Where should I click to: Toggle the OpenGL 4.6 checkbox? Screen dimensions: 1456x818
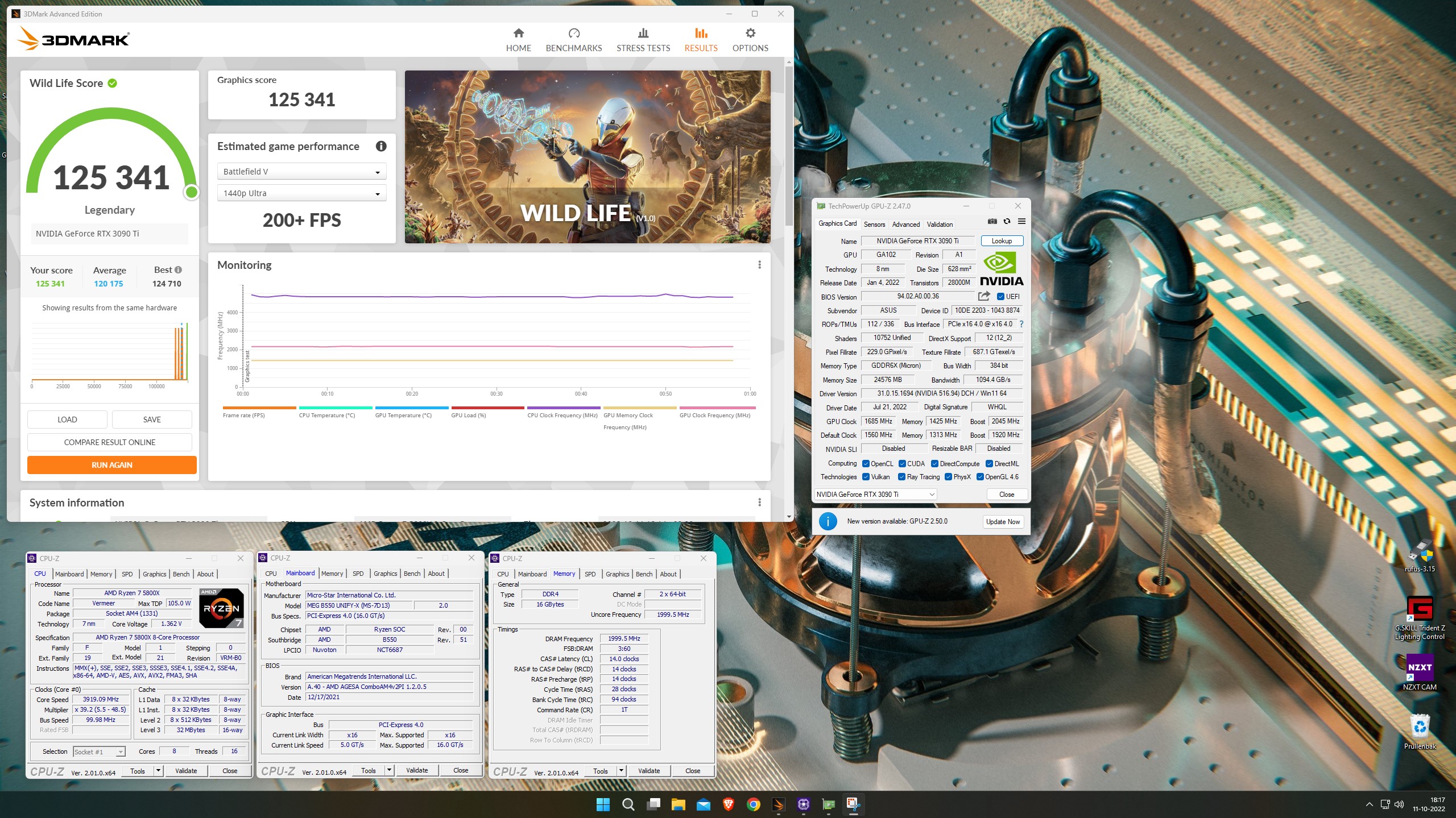click(980, 476)
